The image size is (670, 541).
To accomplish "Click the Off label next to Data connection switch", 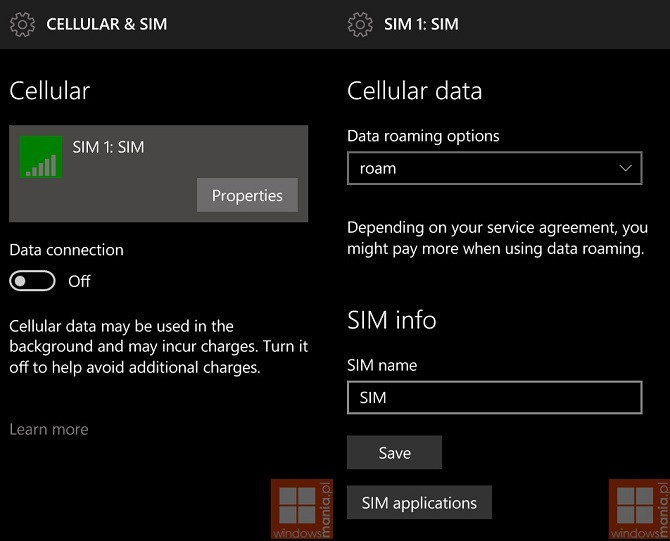I will click(79, 281).
